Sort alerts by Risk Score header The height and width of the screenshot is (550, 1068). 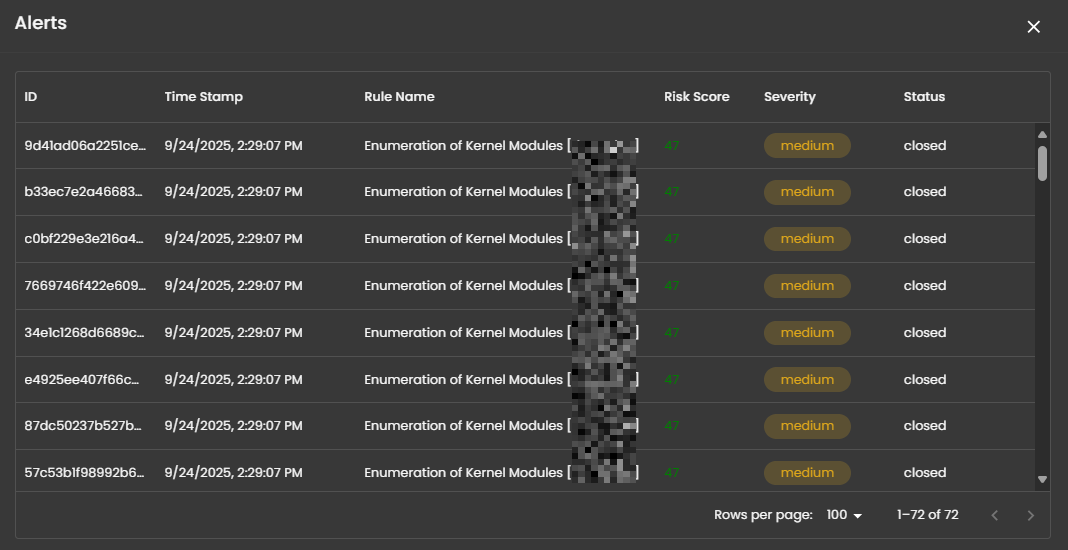coord(696,97)
